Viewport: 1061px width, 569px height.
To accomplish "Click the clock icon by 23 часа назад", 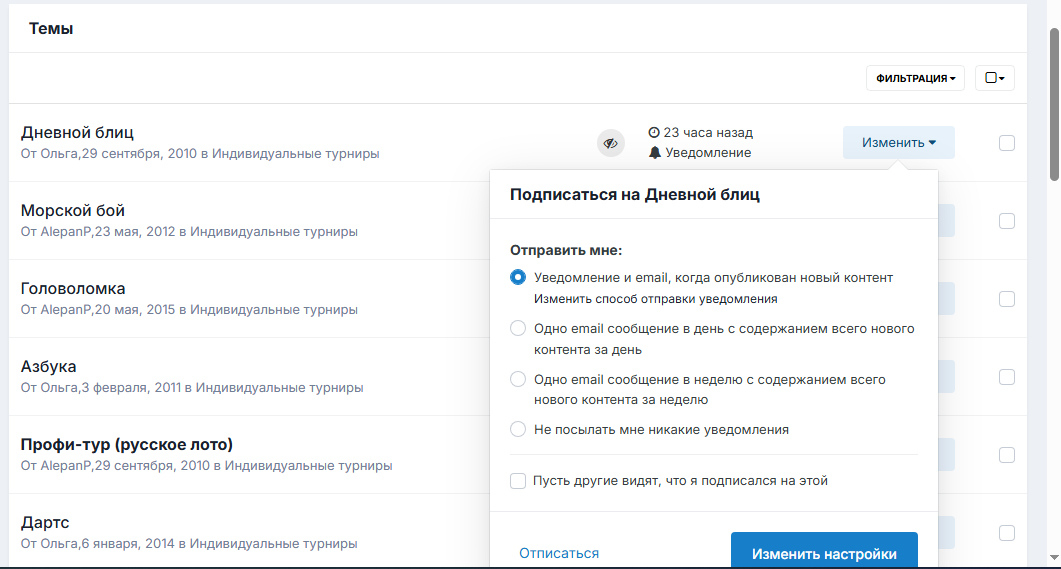I will point(654,133).
